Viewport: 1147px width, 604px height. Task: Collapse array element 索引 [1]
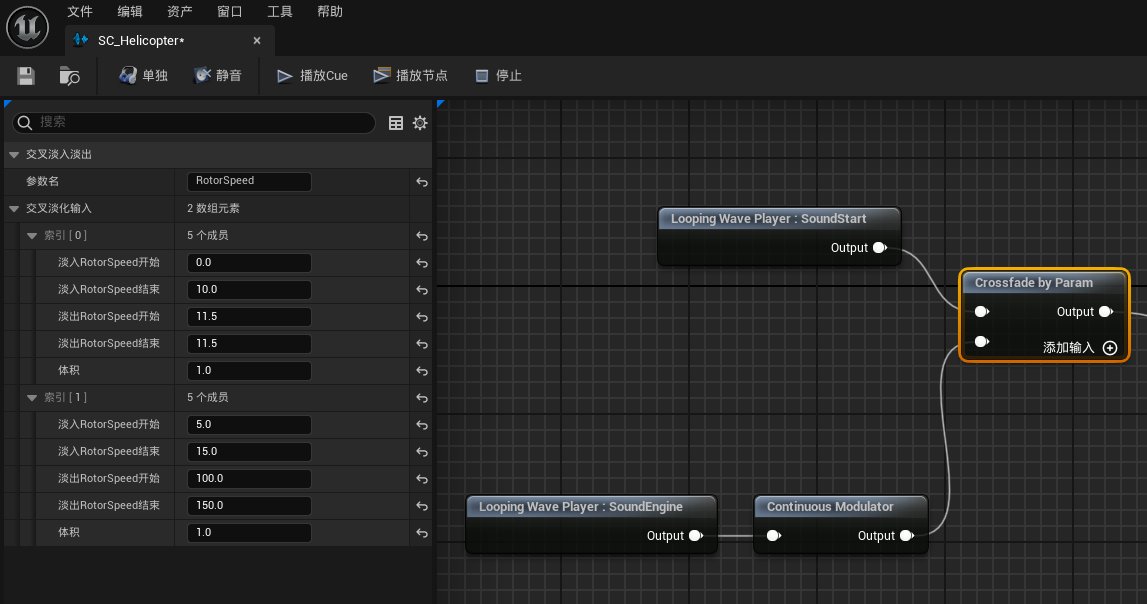32,399
